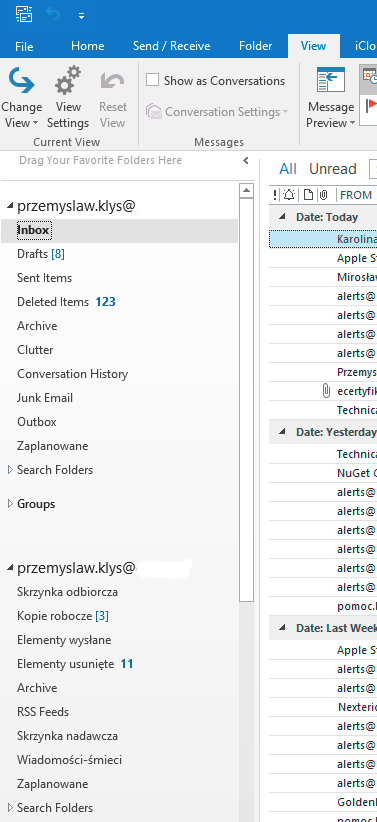Show All messages filter
The width and height of the screenshot is (377, 822).
tap(288, 169)
